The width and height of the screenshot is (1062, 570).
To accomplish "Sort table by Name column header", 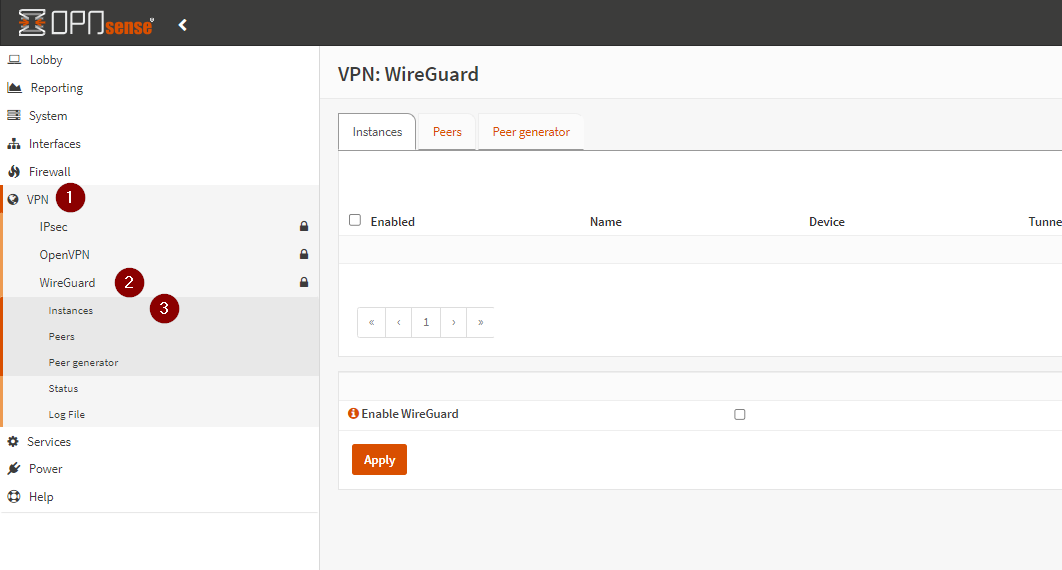I will pyautogui.click(x=606, y=222).
